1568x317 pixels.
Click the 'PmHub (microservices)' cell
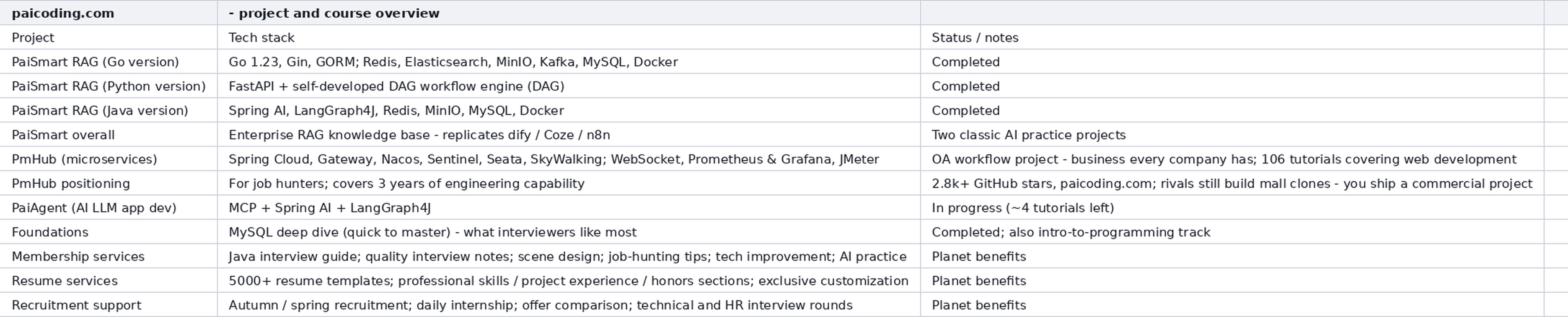coord(109,159)
